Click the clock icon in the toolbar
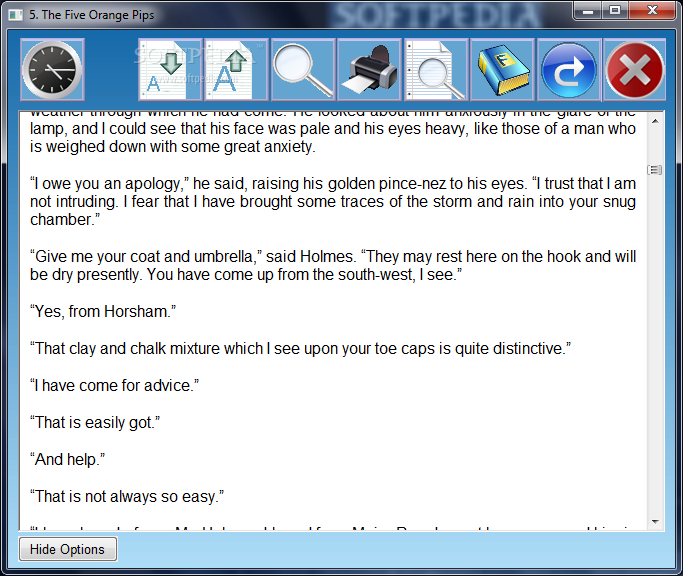 click(52, 70)
